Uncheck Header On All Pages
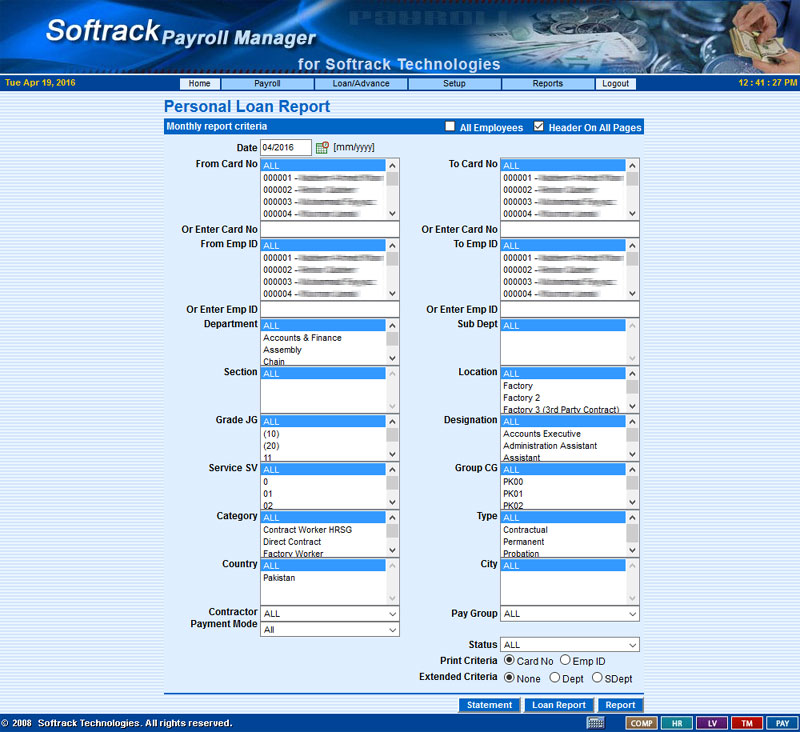800x732 pixels. coord(539,127)
